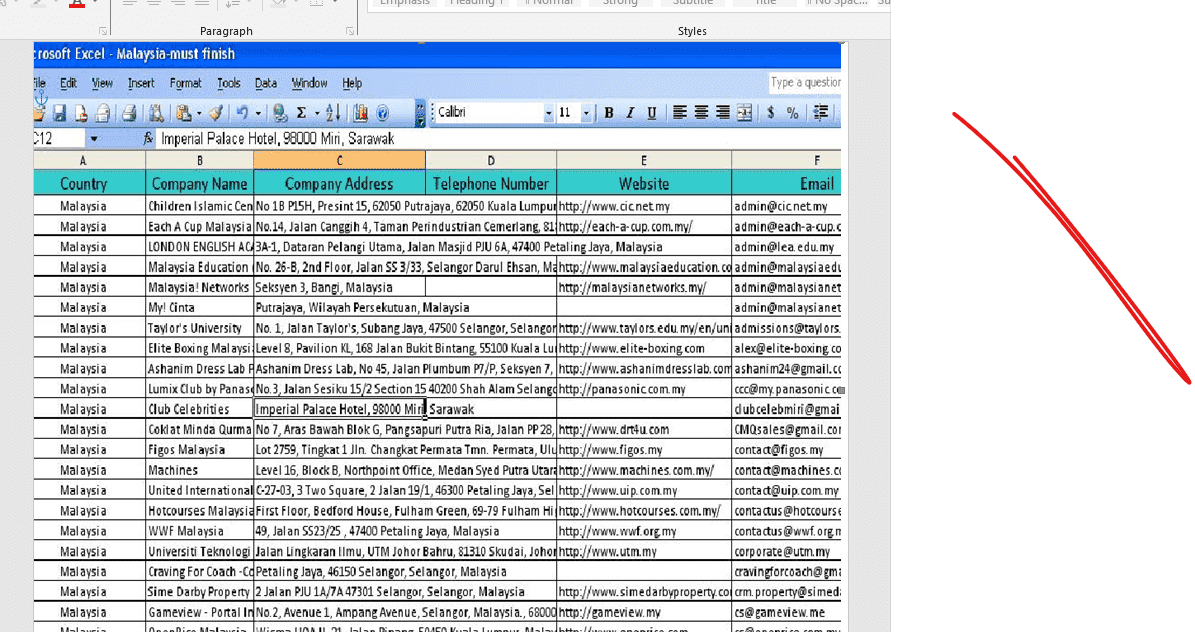Image resolution: width=1195 pixels, height=632 pixels.
Task: Select highlighted column C header
Action: point(339,160)
